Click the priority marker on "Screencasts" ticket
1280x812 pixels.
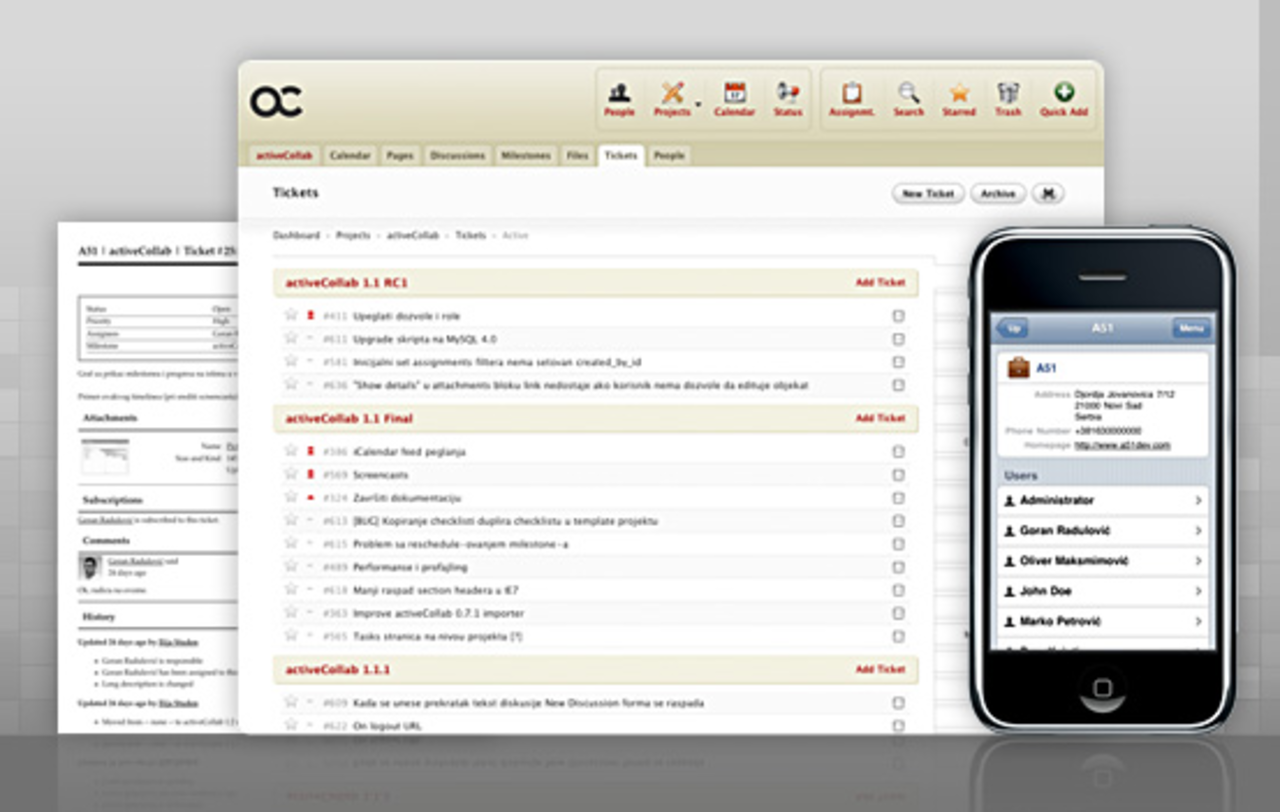coord(311,474)
